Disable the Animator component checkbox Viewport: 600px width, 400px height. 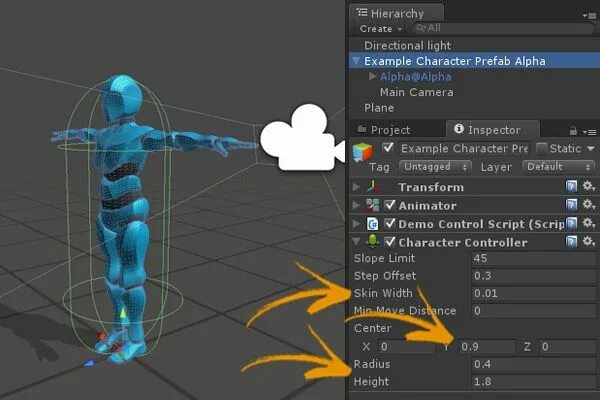(x=390, y=205)
